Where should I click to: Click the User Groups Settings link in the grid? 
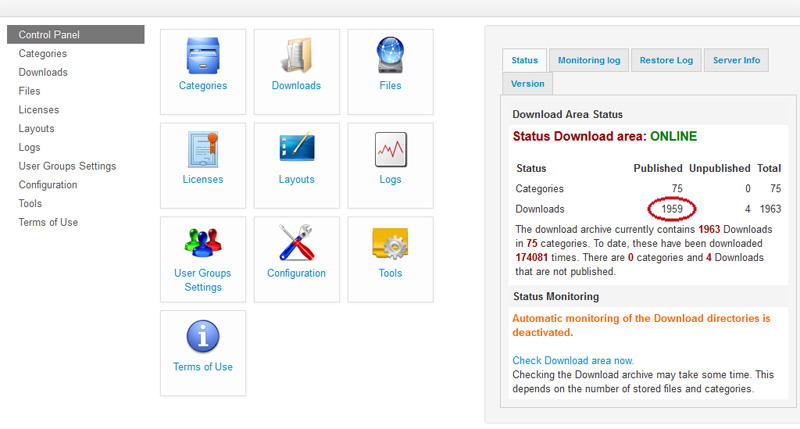coord(203,280)
